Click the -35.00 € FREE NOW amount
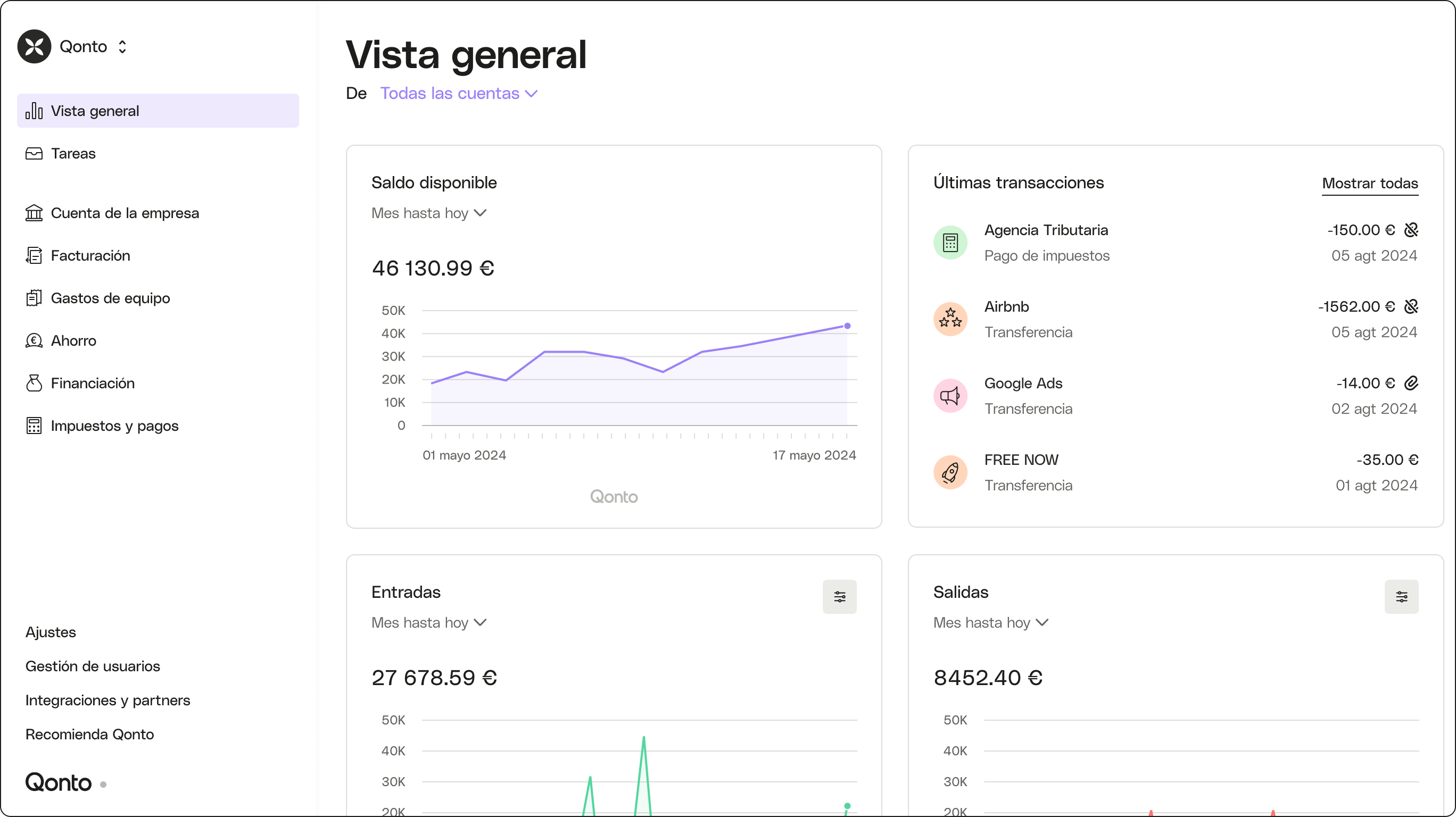The width and height of the screenshot is (1456, 817). [x=1387, y=460]
